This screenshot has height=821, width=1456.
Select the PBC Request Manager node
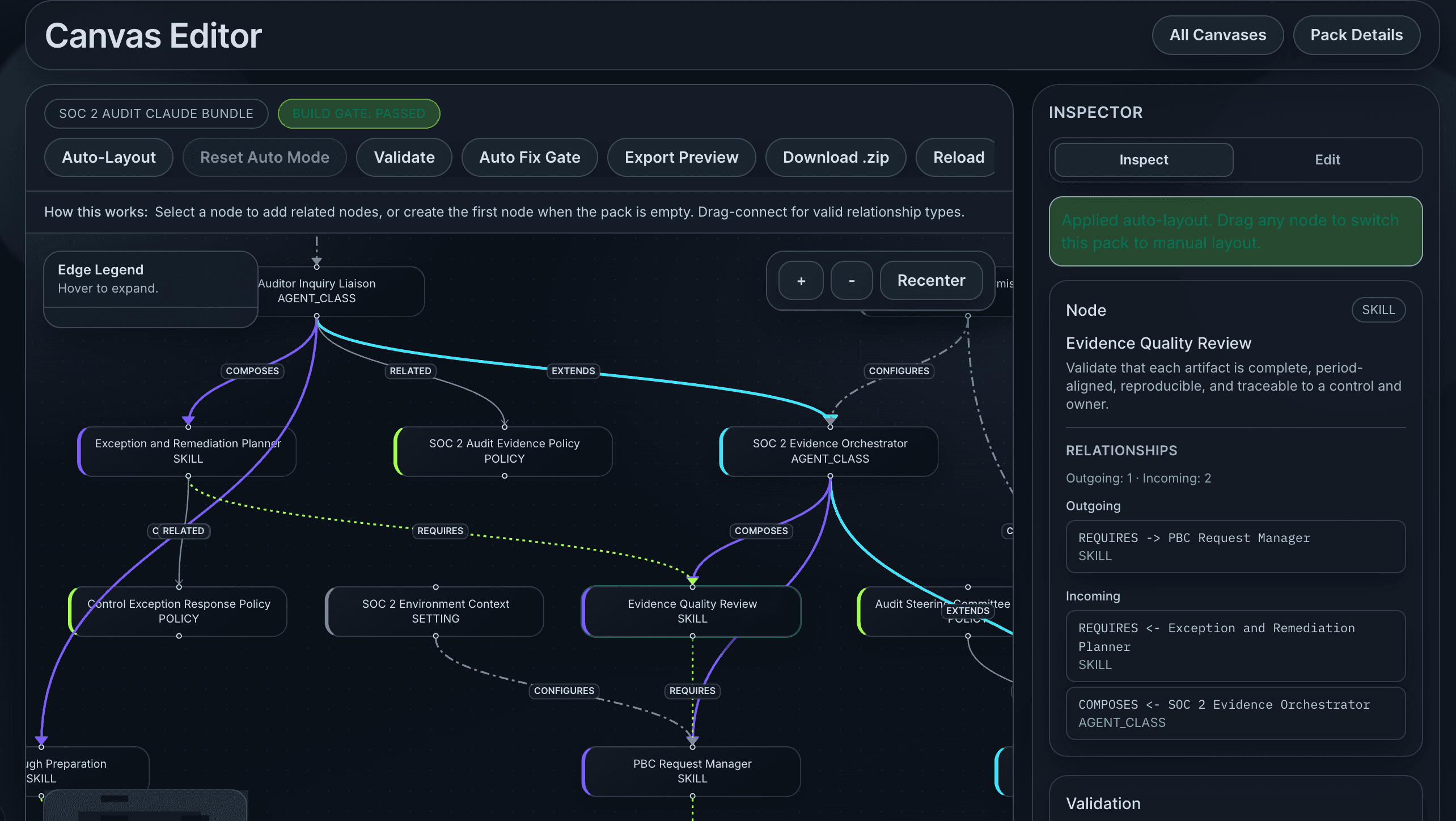click(692, 771)
